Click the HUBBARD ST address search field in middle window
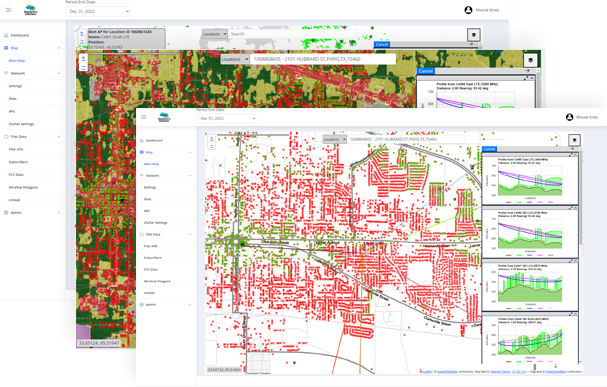The height and width of the screenshot is (387, 607). click(x=322, y=59)
